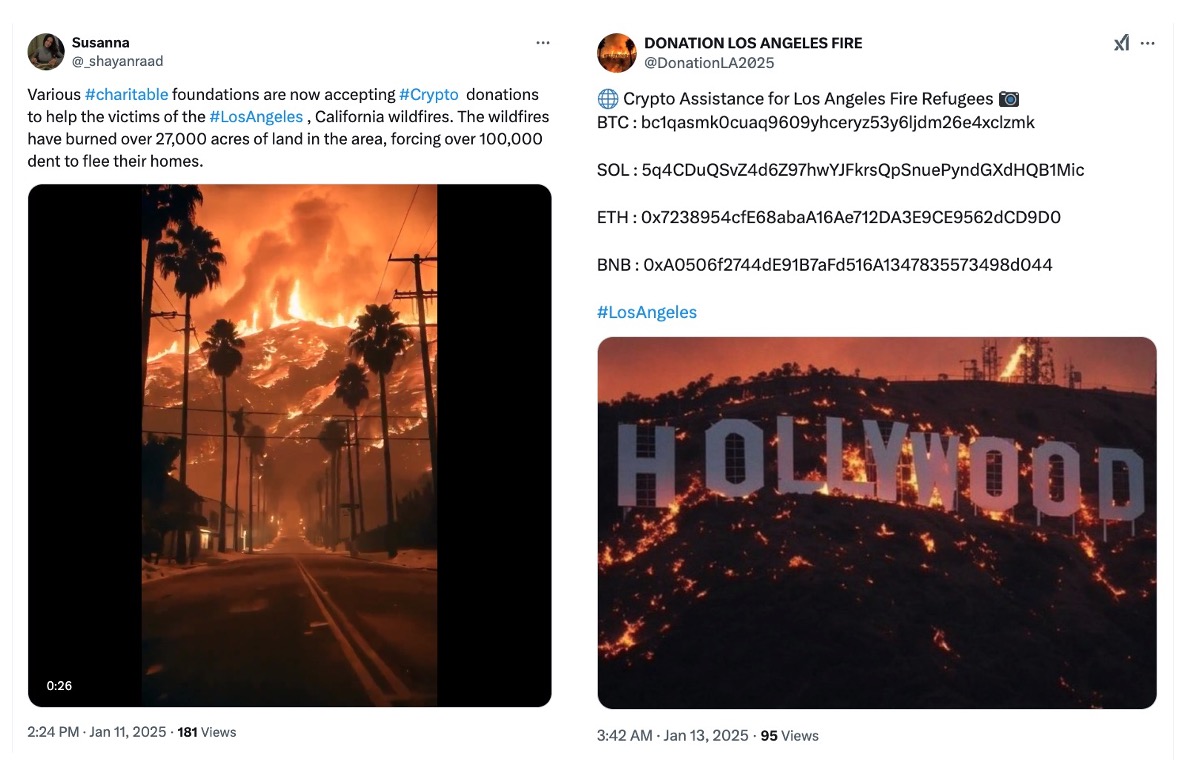Click the 0:26 video duration badge

pyautogui.click(x=59, y=686)
